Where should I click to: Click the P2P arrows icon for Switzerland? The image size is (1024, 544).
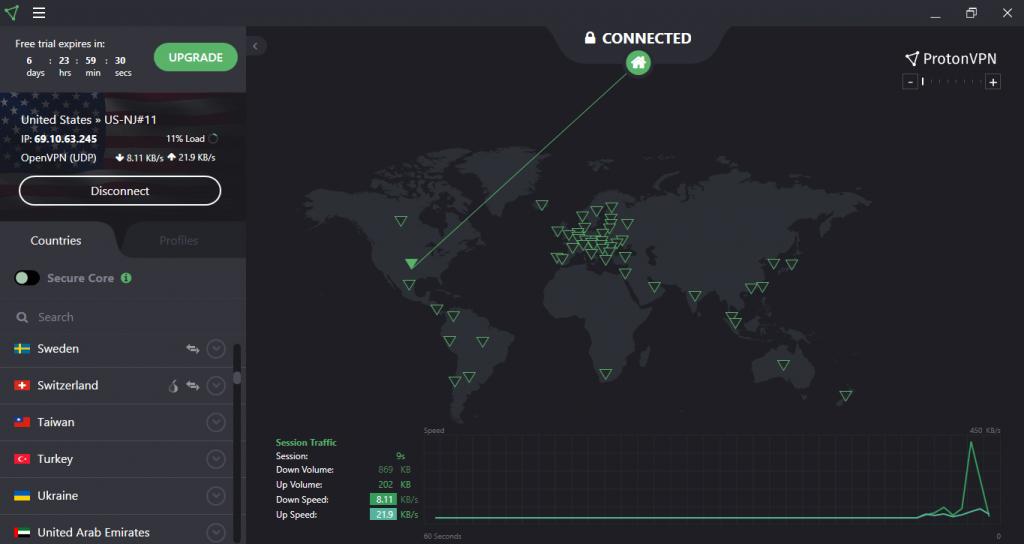coord(193,385)
